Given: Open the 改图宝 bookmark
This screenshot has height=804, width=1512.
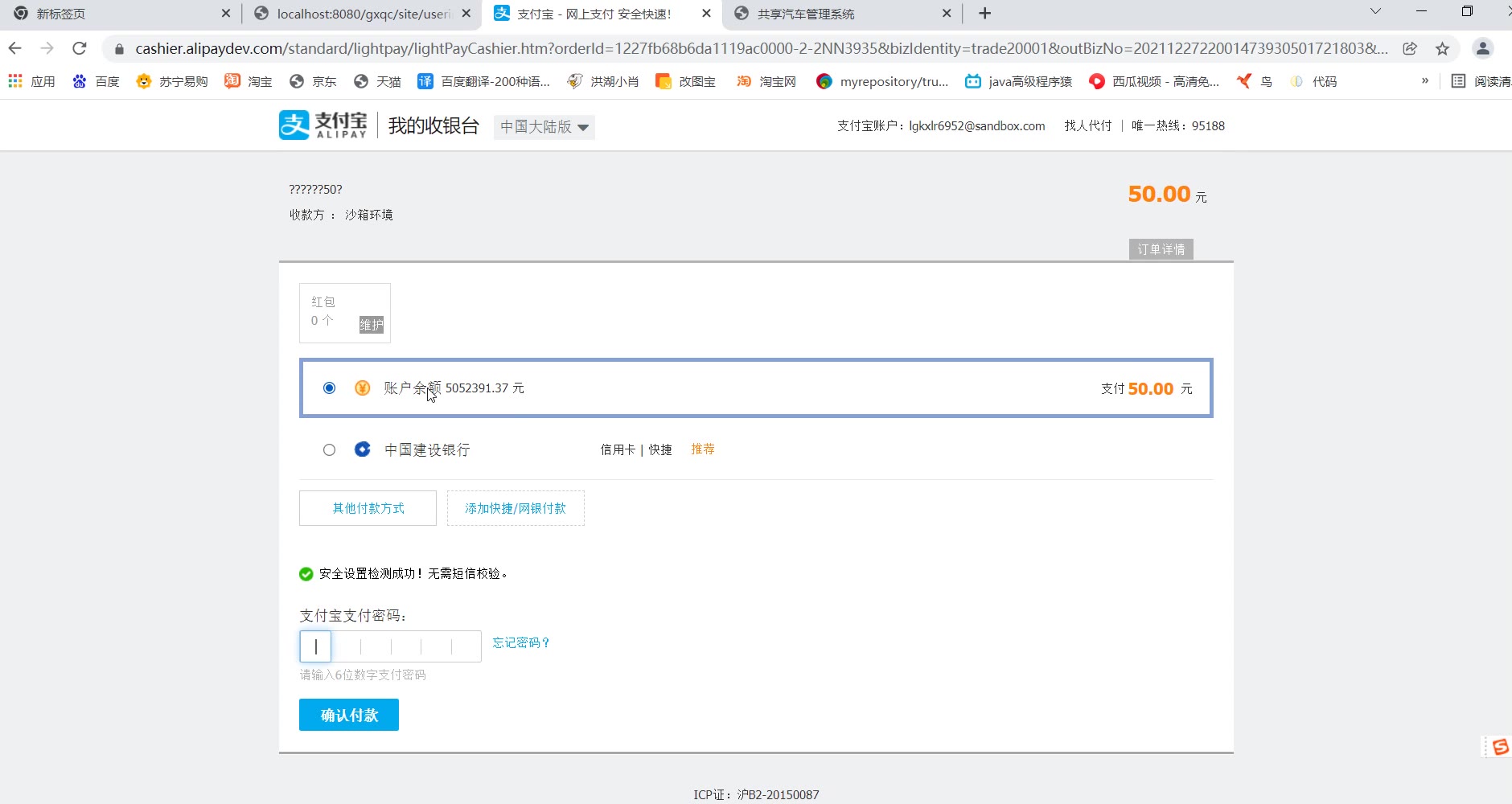Looking at the screenshot, I should 686,81.
